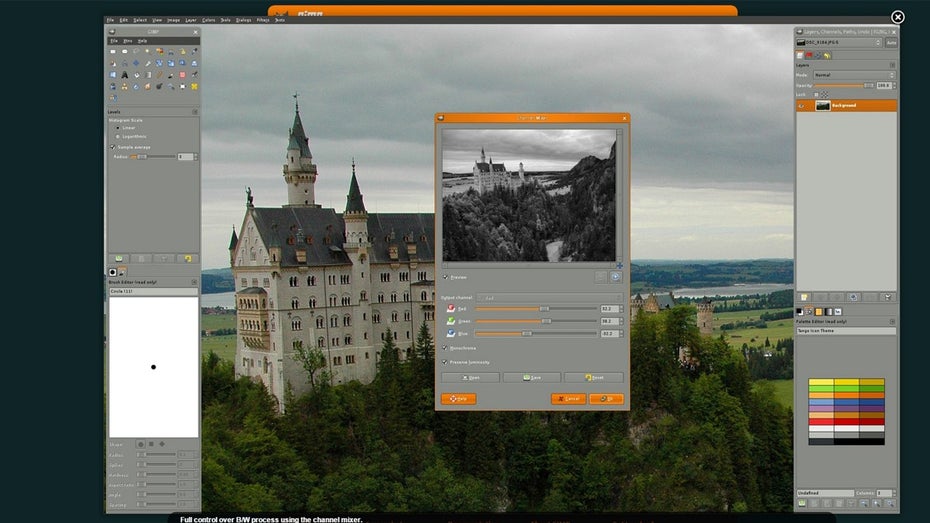
Task: Open the Colors menu
Action: click(208, 20)
